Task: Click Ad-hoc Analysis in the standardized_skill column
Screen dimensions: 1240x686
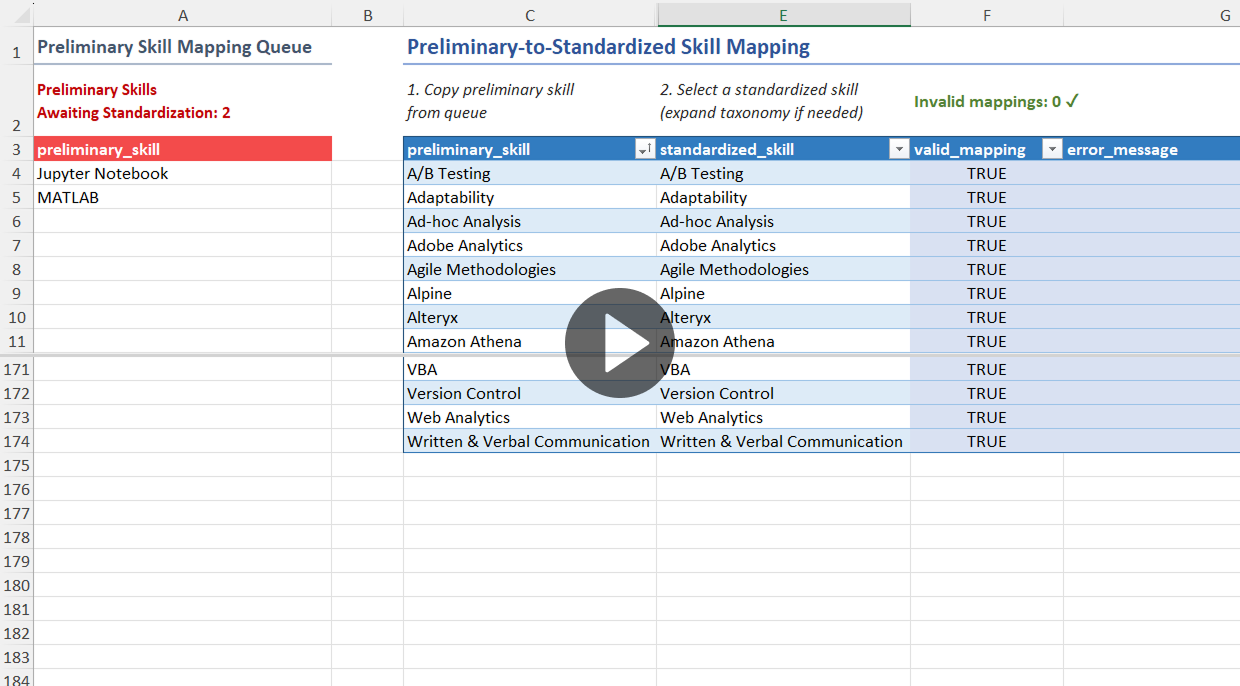Action: point(783,222)
